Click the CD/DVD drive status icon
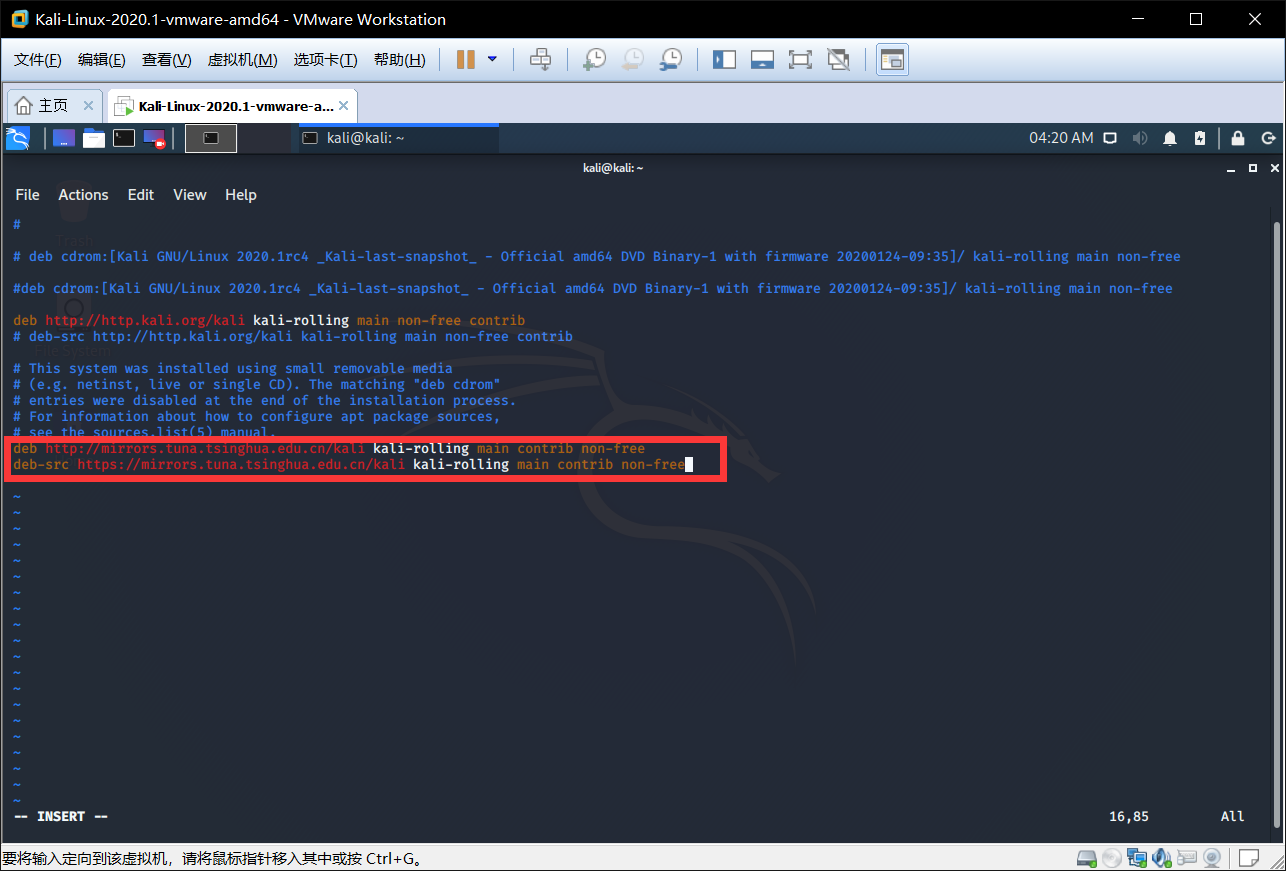This screenshot has height=871, width=1286. (1112, 858)
